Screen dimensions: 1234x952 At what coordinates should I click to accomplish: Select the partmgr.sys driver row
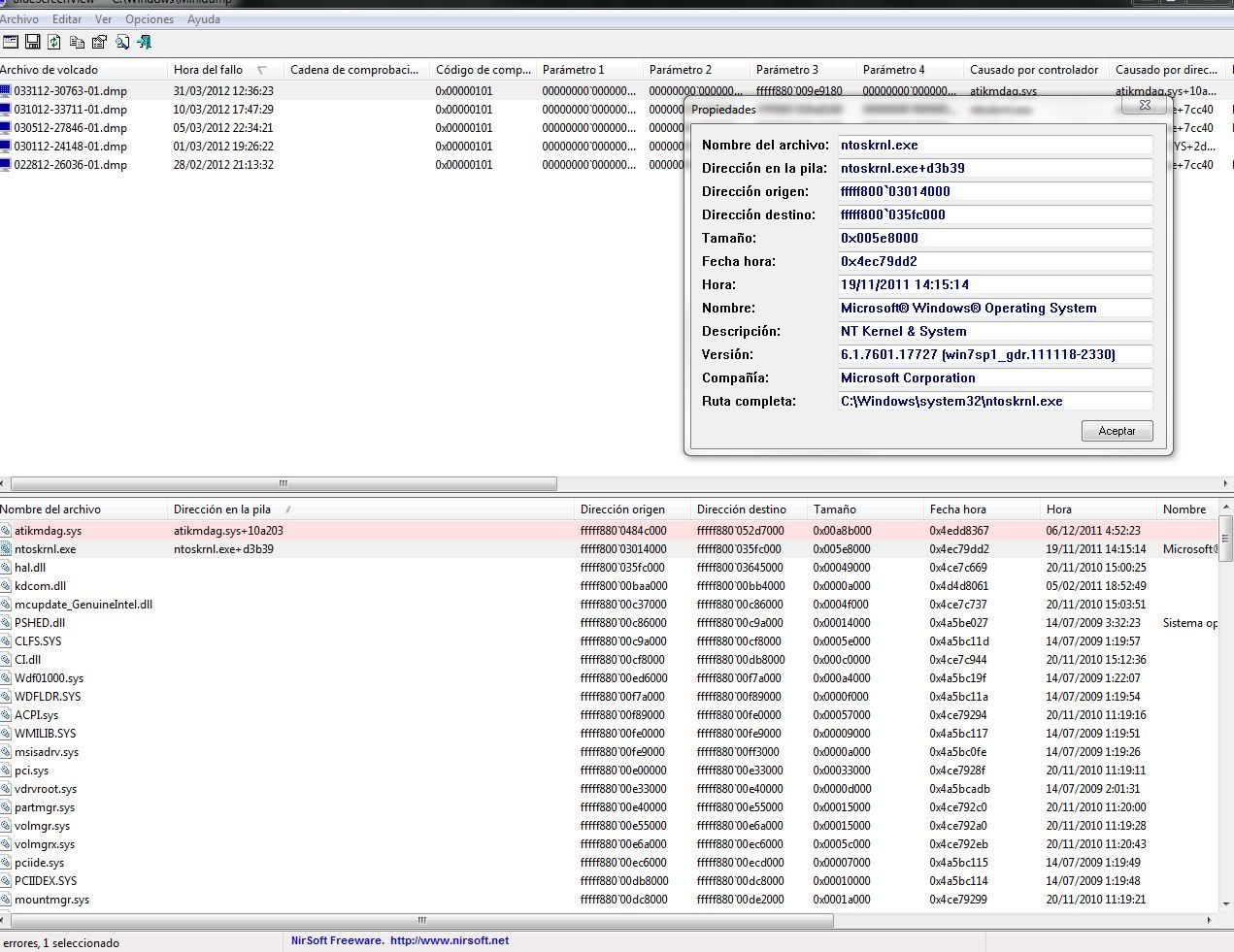(609, 807)
